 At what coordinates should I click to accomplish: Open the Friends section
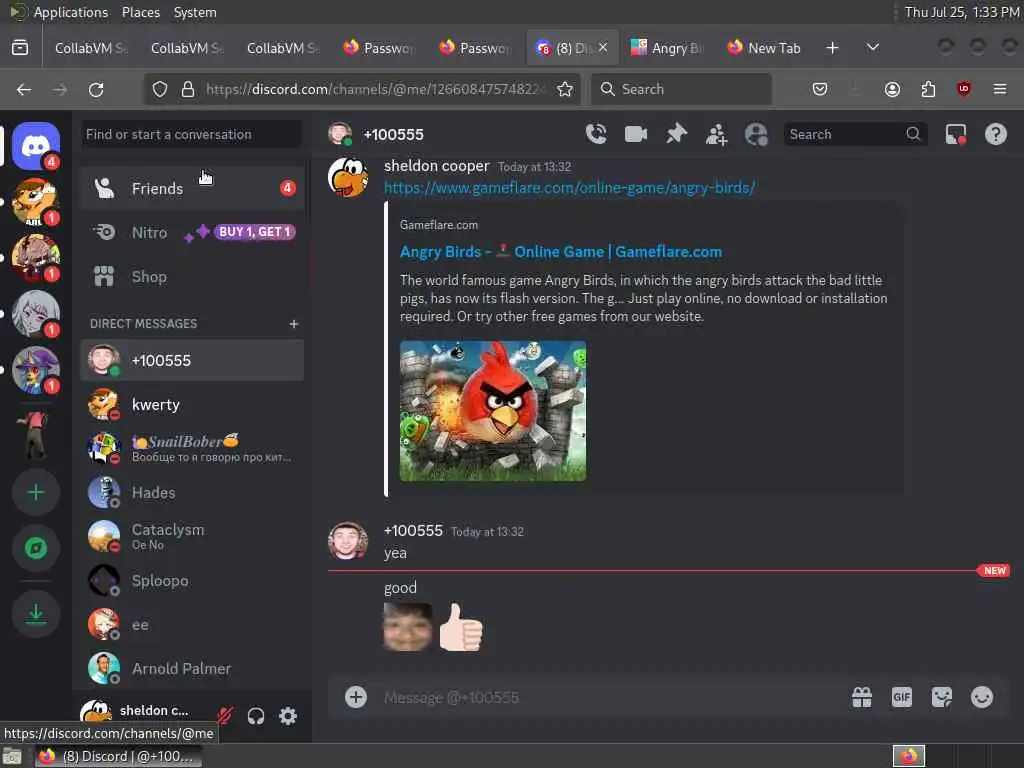point(192,188)
